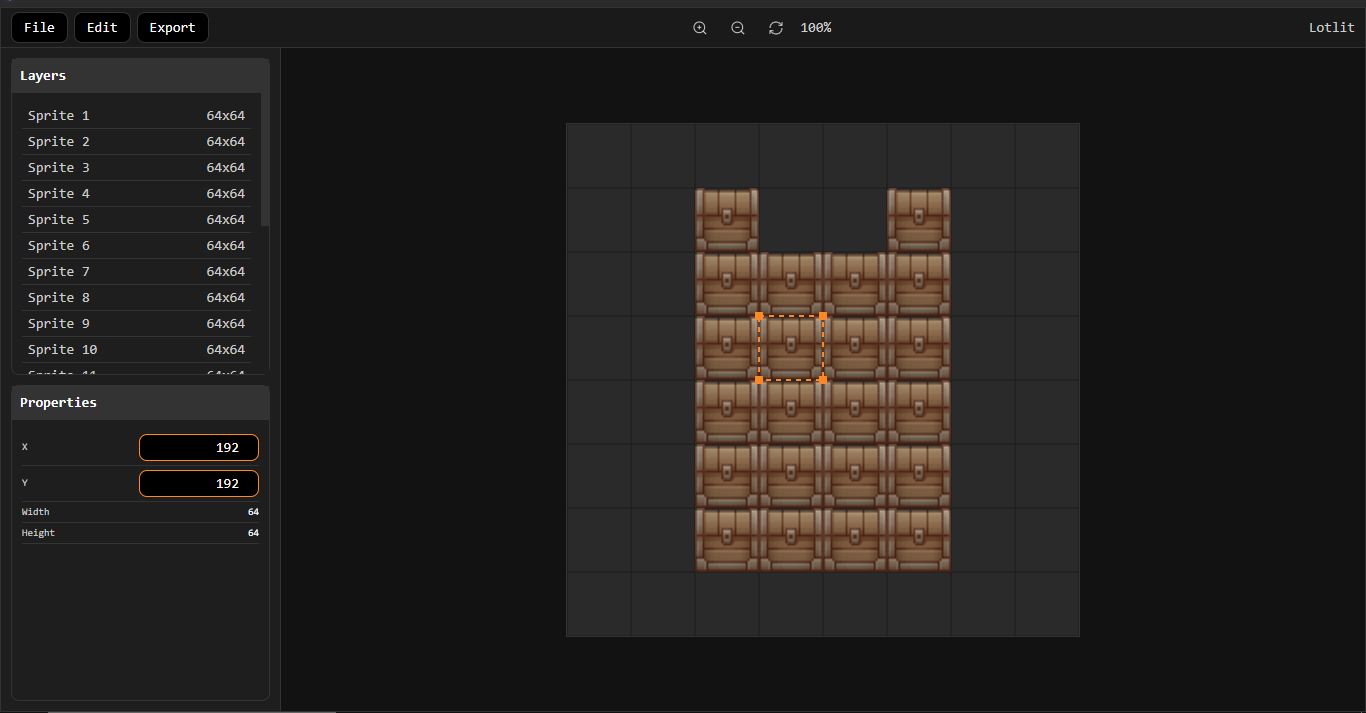Edit the Y position input field
This screenshot has width=1366, height=713.
[198, 483]
